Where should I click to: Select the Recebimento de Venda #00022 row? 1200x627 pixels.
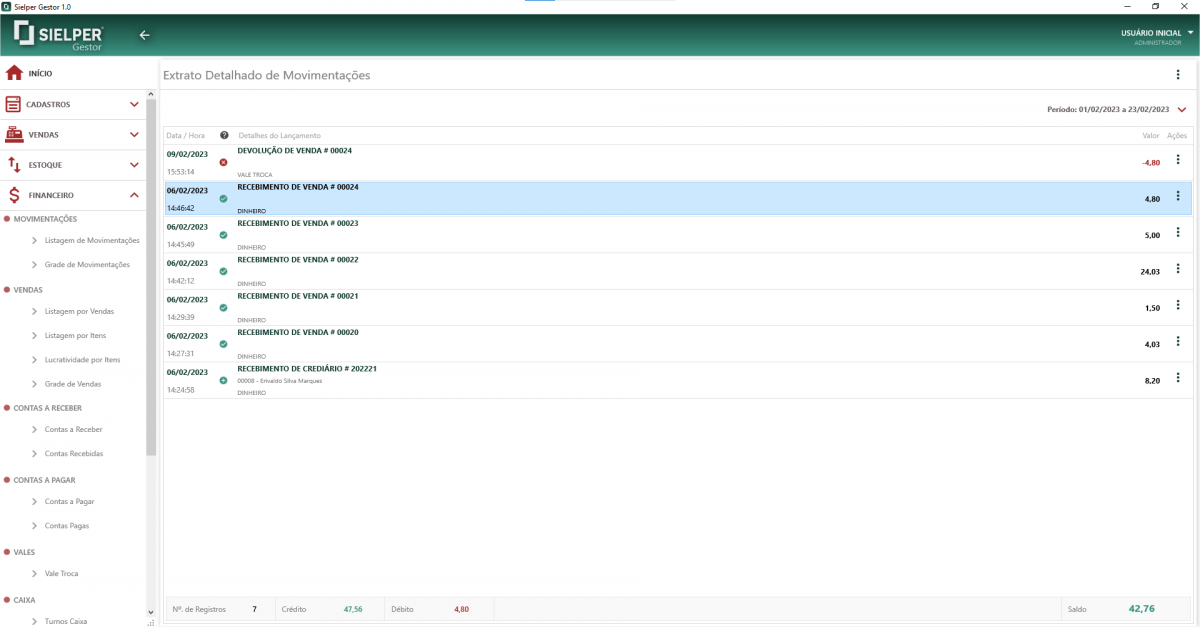click(x=678, y=271)
